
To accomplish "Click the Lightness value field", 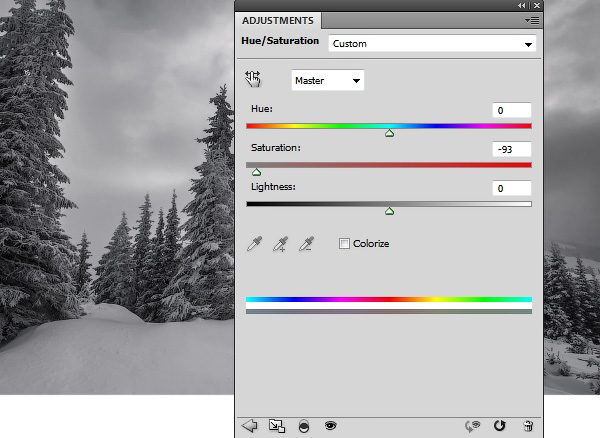I will [512, 188].
